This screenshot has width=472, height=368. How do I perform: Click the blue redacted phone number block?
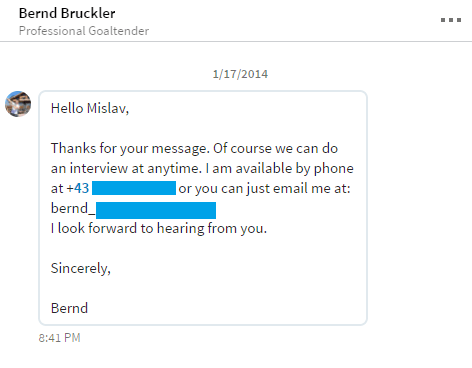134,188
